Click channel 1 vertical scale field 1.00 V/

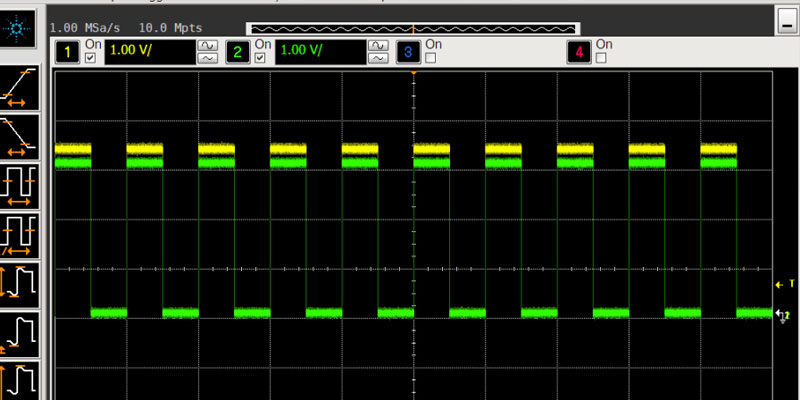150,51
